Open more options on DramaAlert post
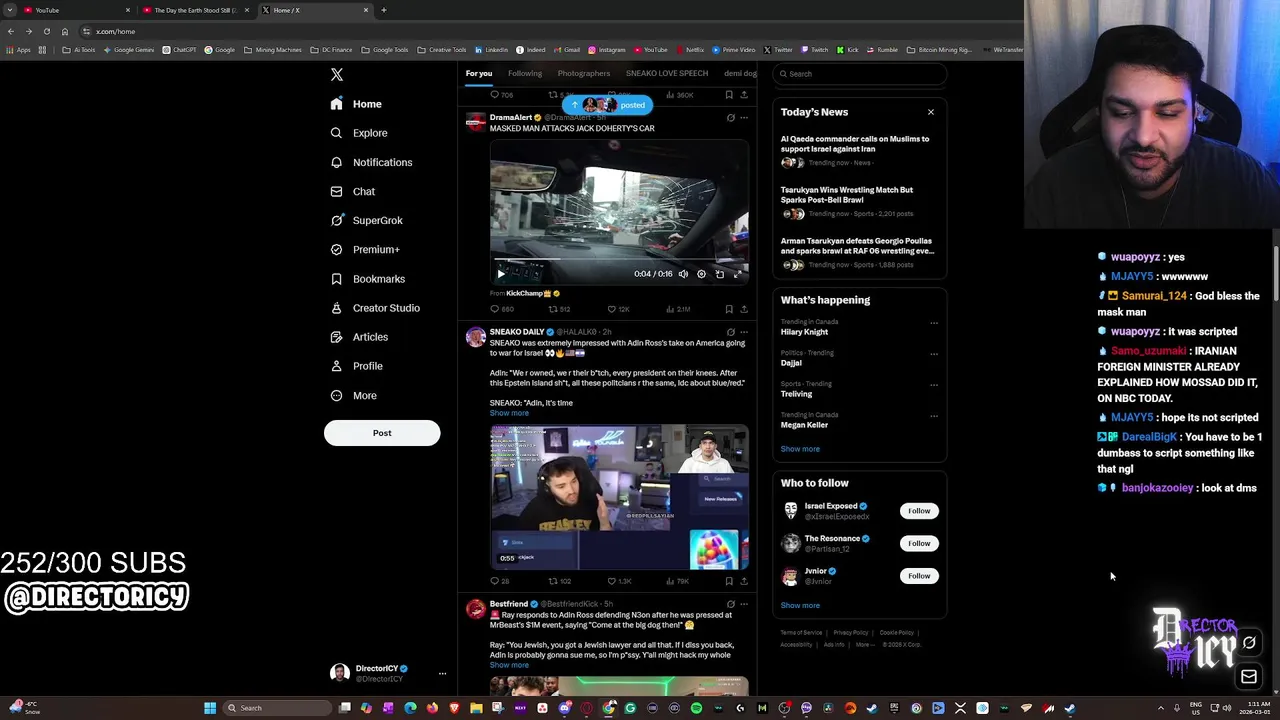The width and height of the screenshot is (1280, 720). point(743,118)
